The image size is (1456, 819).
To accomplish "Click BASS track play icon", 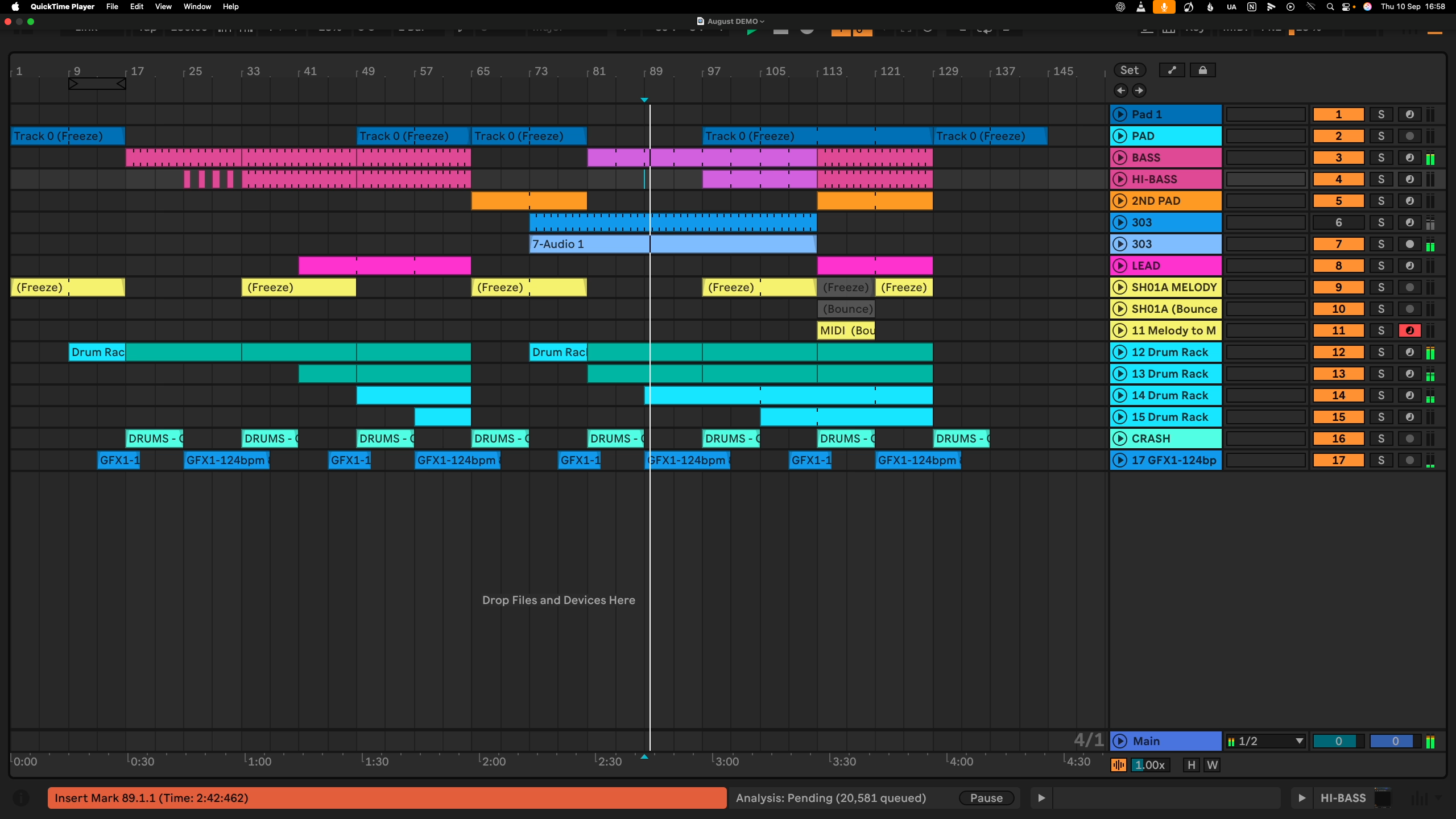I will coord(1120,158).
